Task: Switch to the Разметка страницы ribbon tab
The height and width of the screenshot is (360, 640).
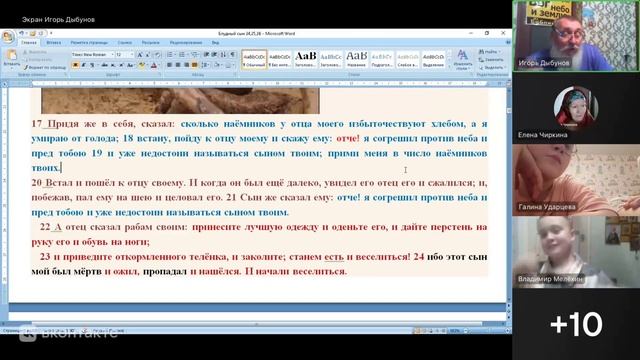Action: coord(89,42)
